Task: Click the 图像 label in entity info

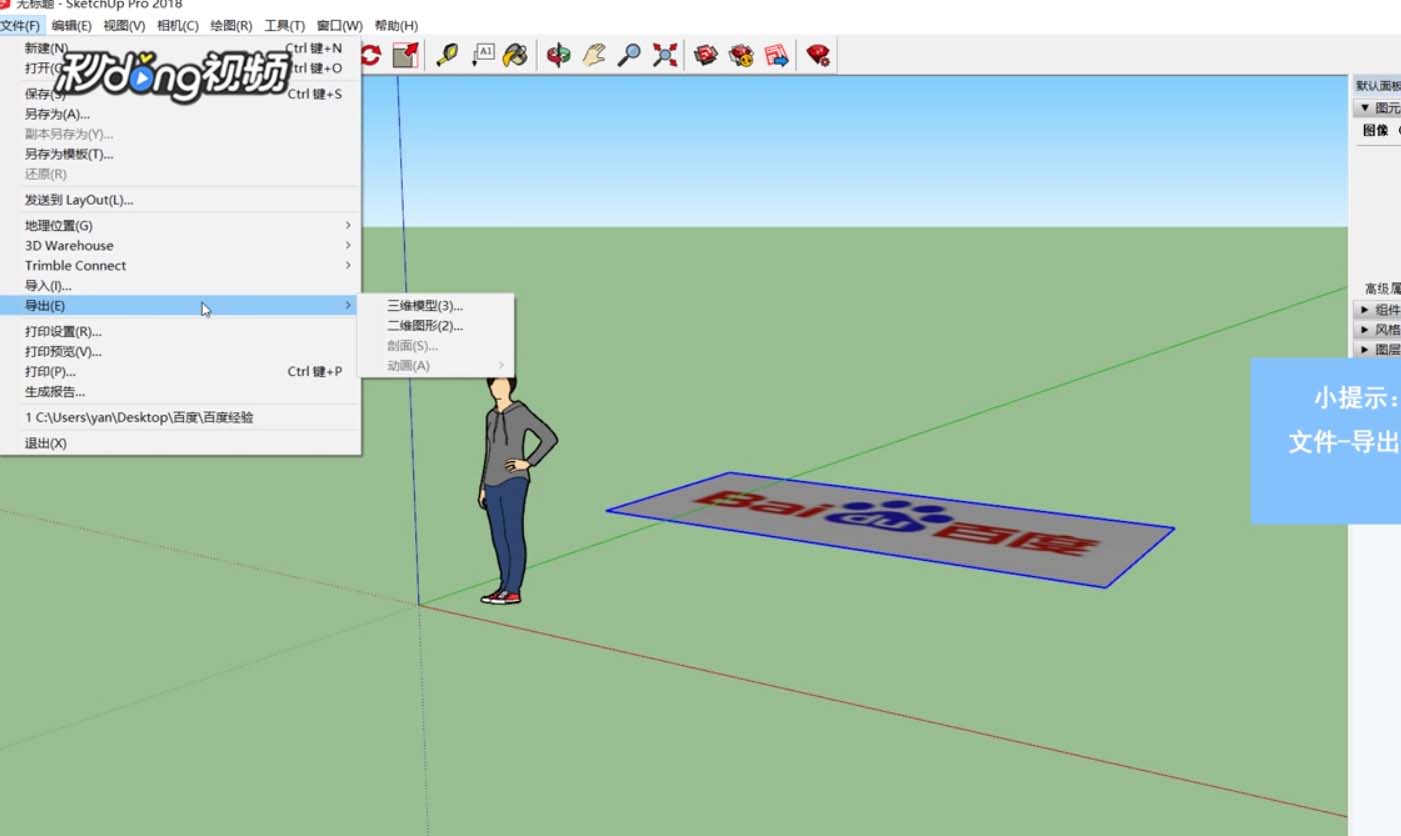Action: (1376, 130)
